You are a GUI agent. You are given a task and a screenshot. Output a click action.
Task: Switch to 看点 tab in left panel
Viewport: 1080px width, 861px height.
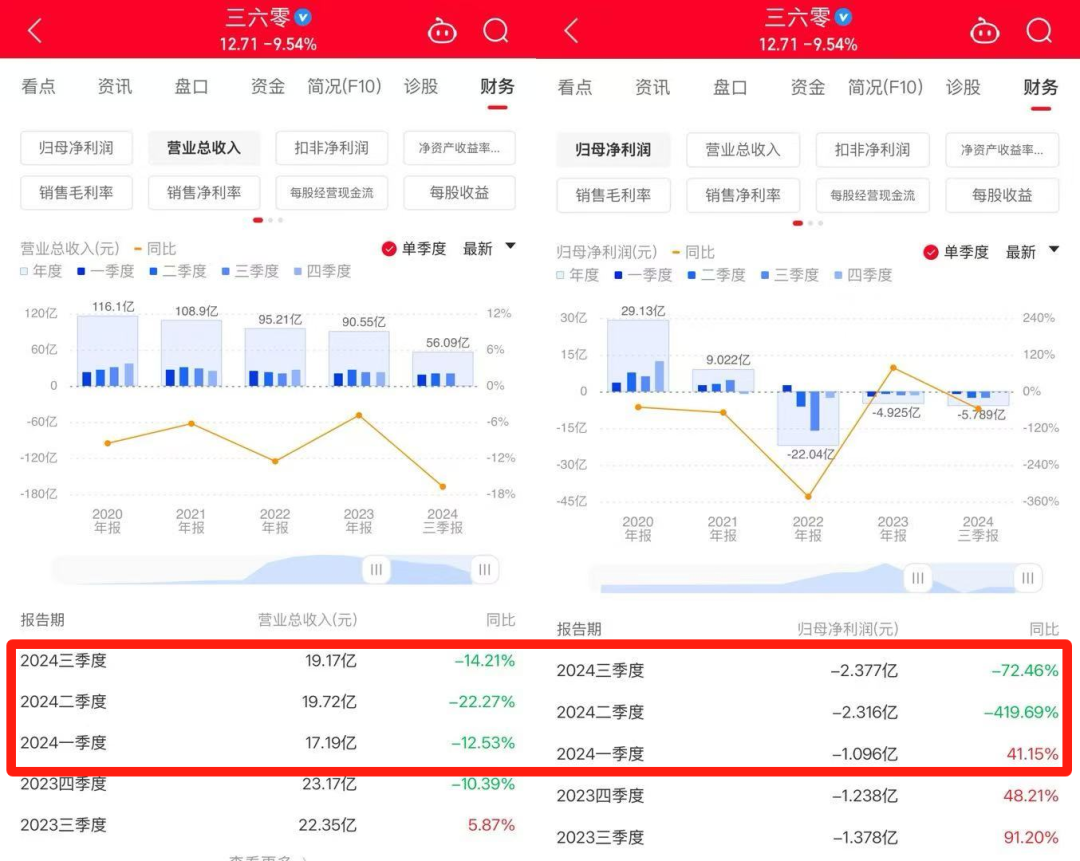click(x=39, y=86)
